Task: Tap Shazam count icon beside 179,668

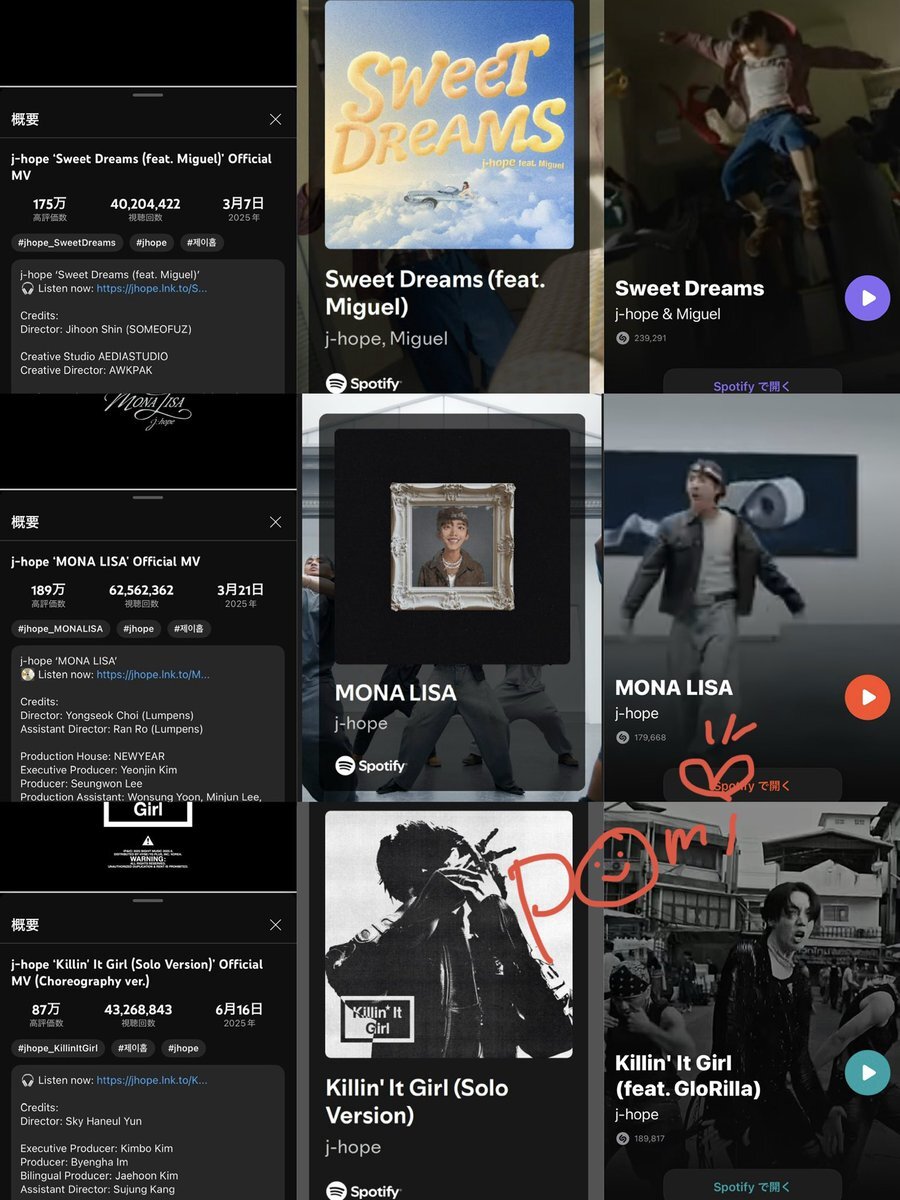Action: click(x=622, y=737)
